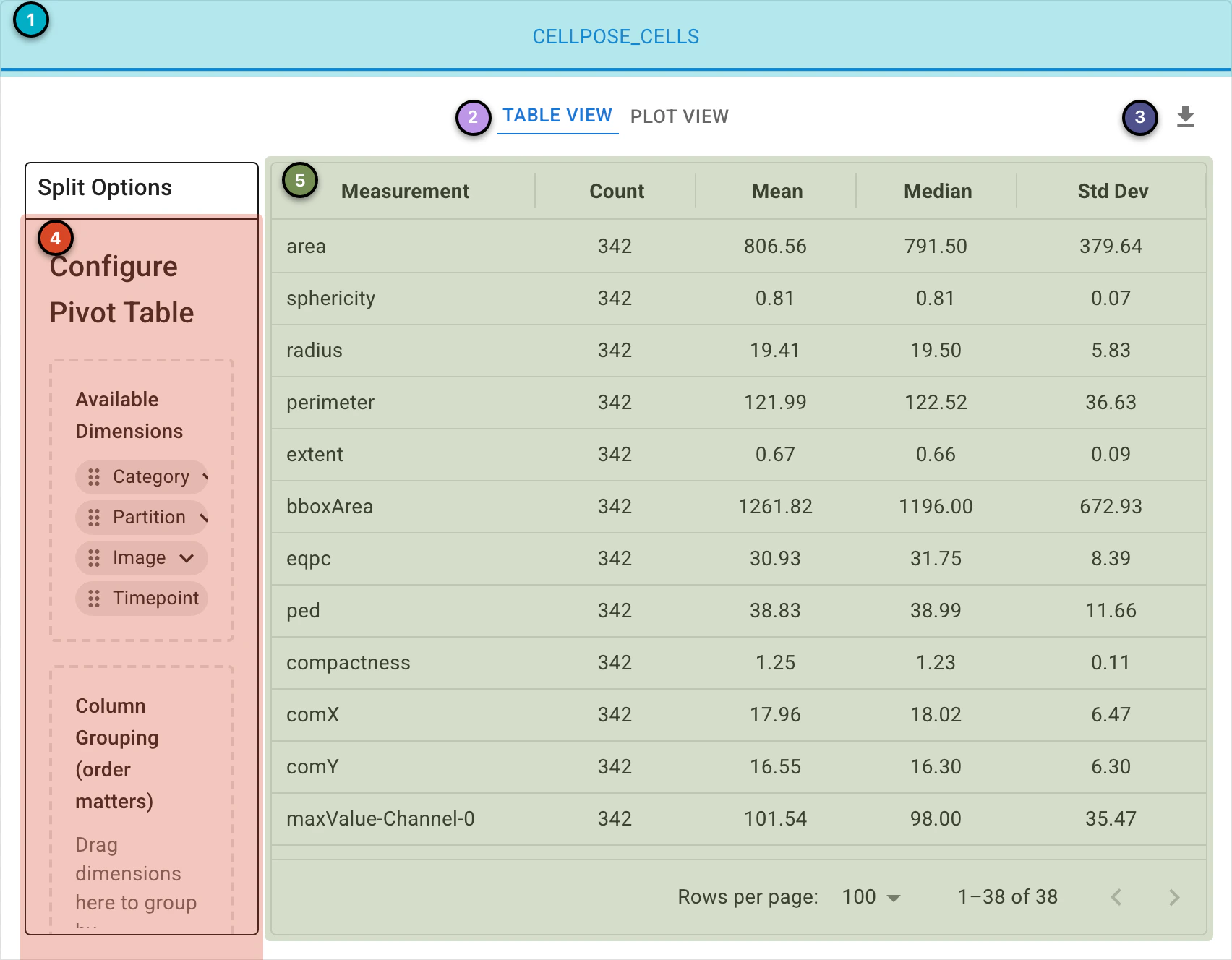This screenshot has width=1232, height=960.
Task: Click the CELLPOSE_CELLS title header
Action: (x=616, y=37)
